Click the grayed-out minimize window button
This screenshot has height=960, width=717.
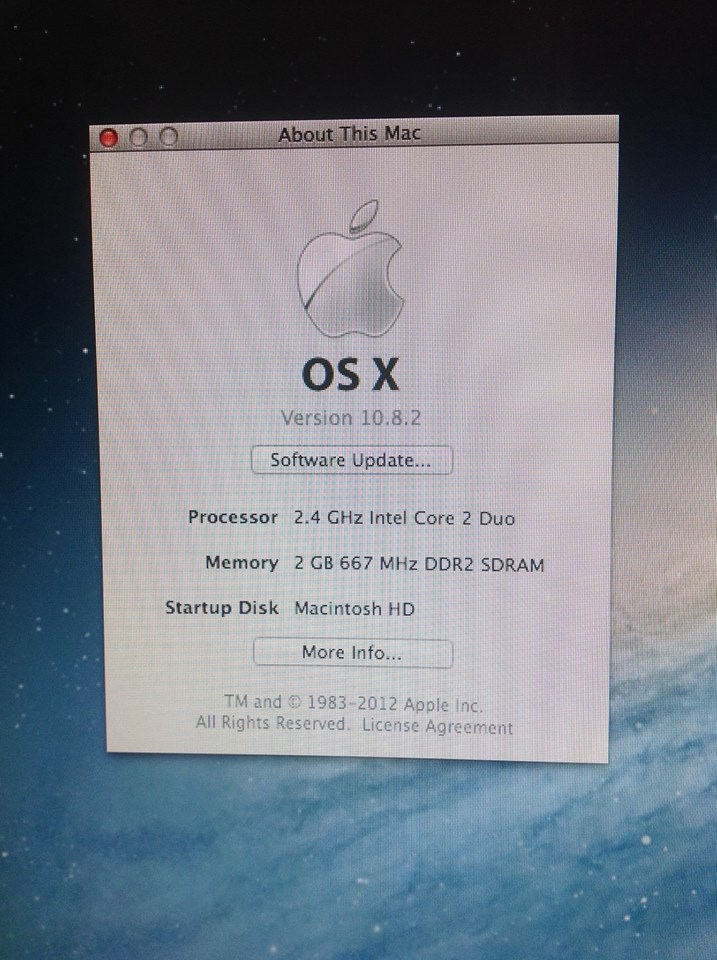138,137
